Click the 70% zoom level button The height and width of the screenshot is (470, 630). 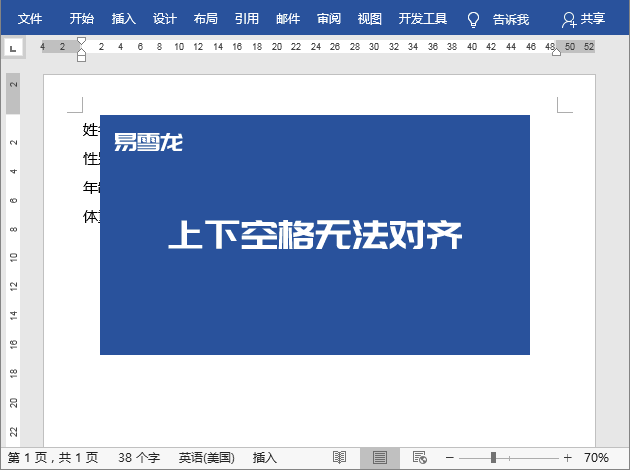597,457
